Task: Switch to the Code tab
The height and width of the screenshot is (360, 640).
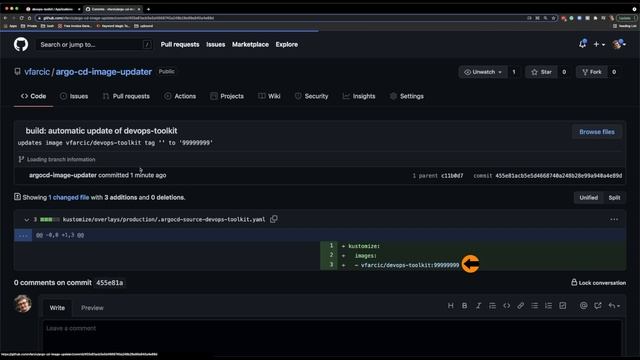Action: [33, 96]
